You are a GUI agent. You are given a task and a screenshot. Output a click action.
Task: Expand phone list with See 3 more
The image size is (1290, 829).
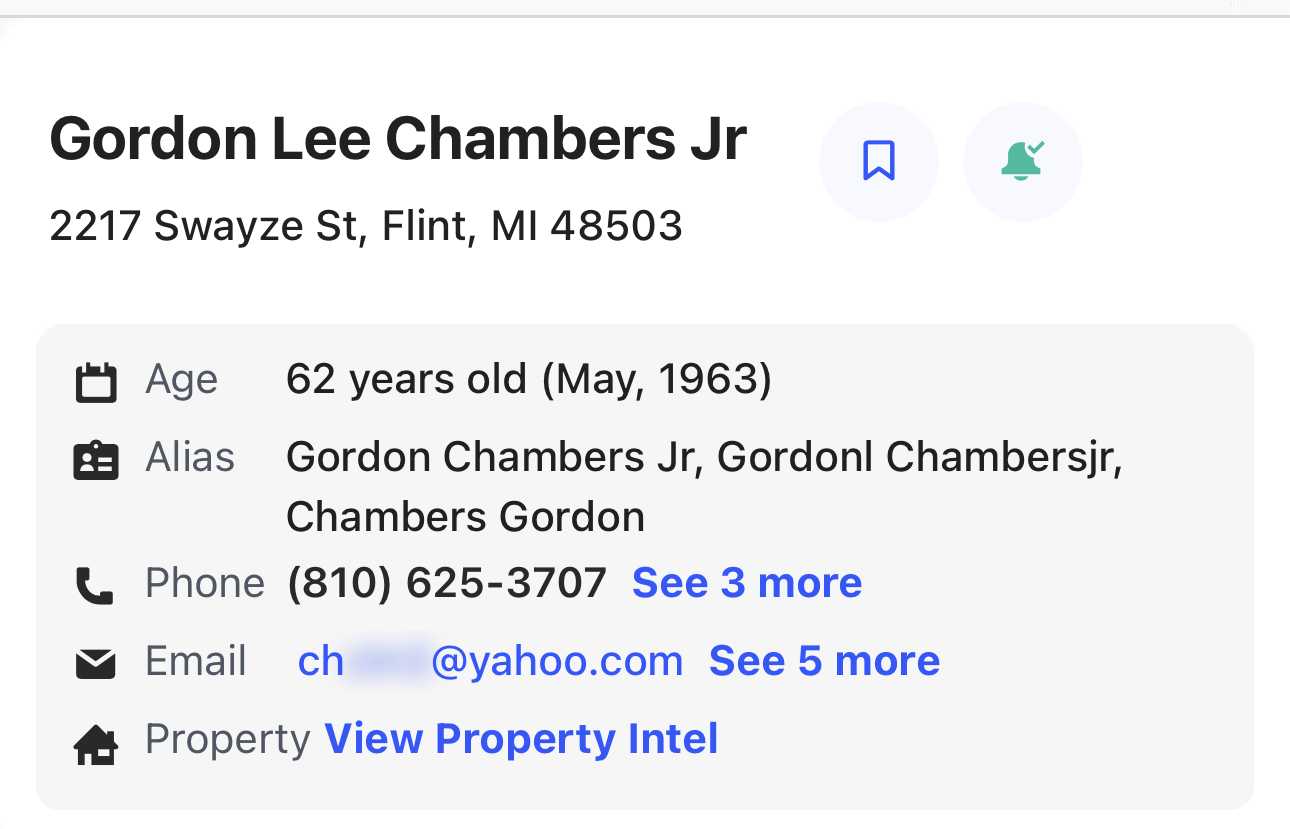click(747, 583)
